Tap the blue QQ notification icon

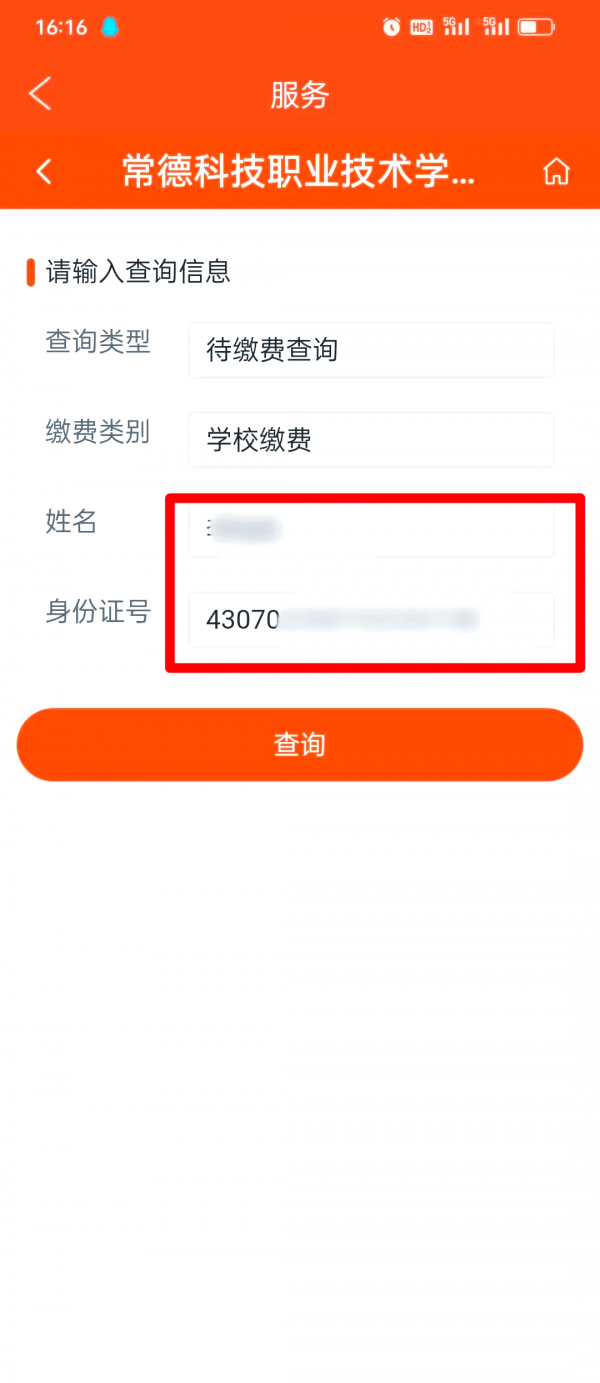[110, 28]
